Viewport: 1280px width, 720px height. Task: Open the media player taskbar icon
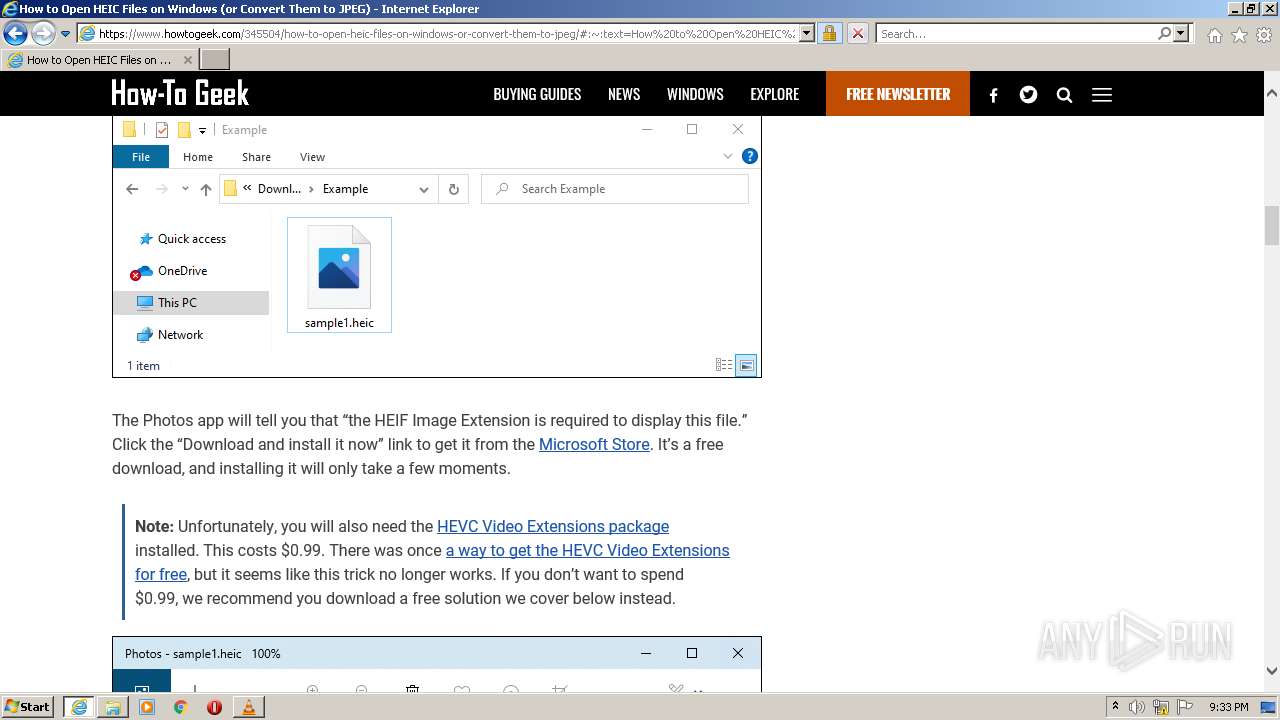[147, 707]
